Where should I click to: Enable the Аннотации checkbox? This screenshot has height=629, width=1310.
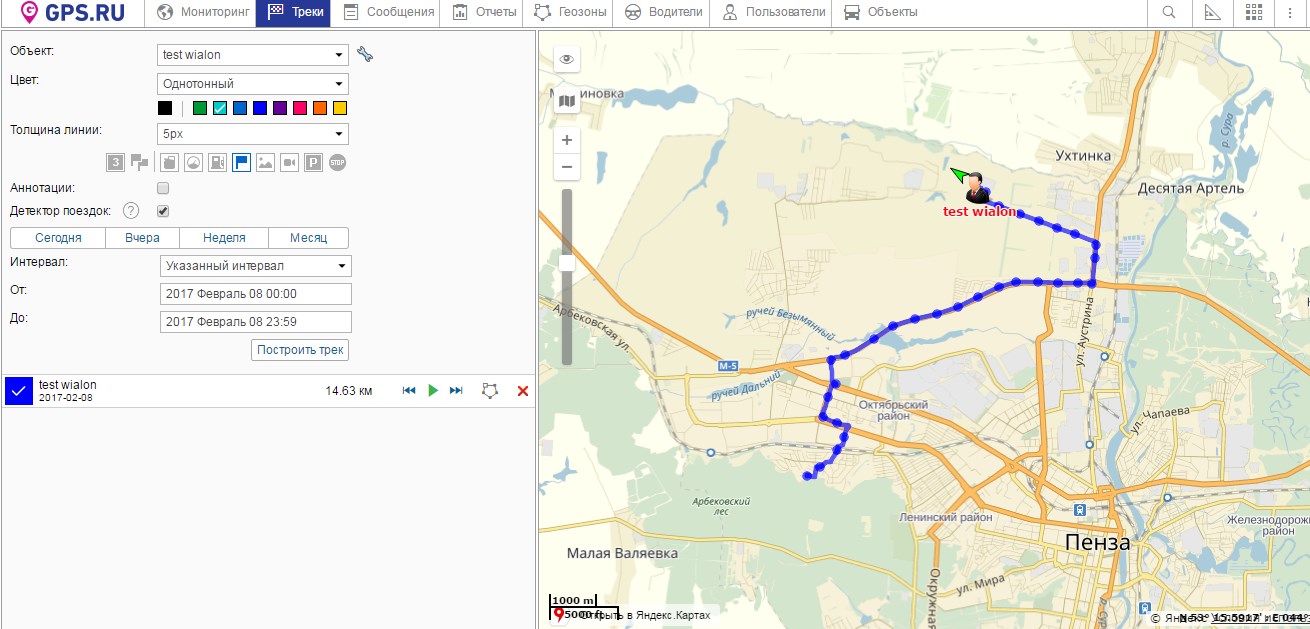tap(163, 188)
